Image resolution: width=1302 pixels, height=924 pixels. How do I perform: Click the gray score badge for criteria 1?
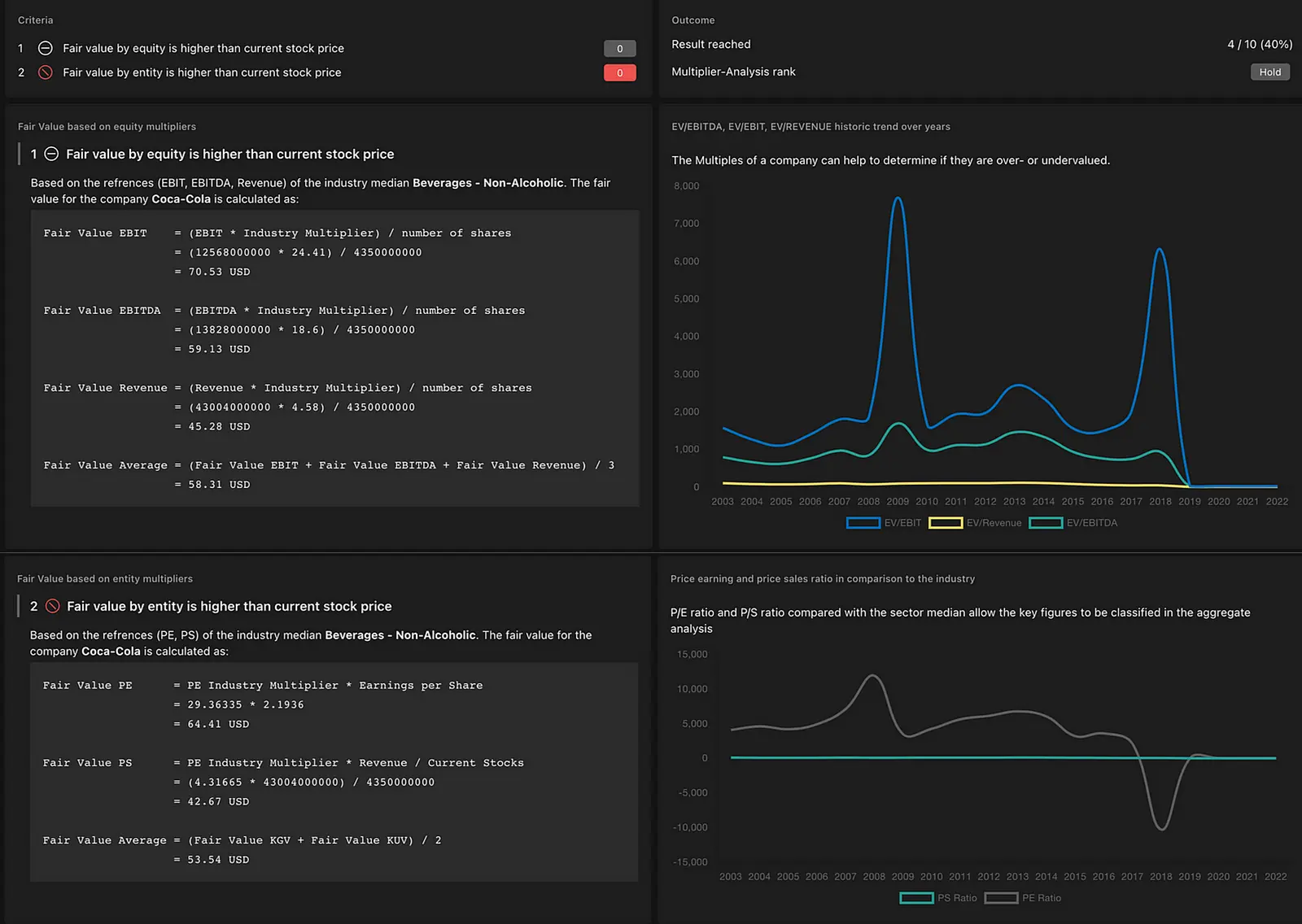tap(619, 49)
